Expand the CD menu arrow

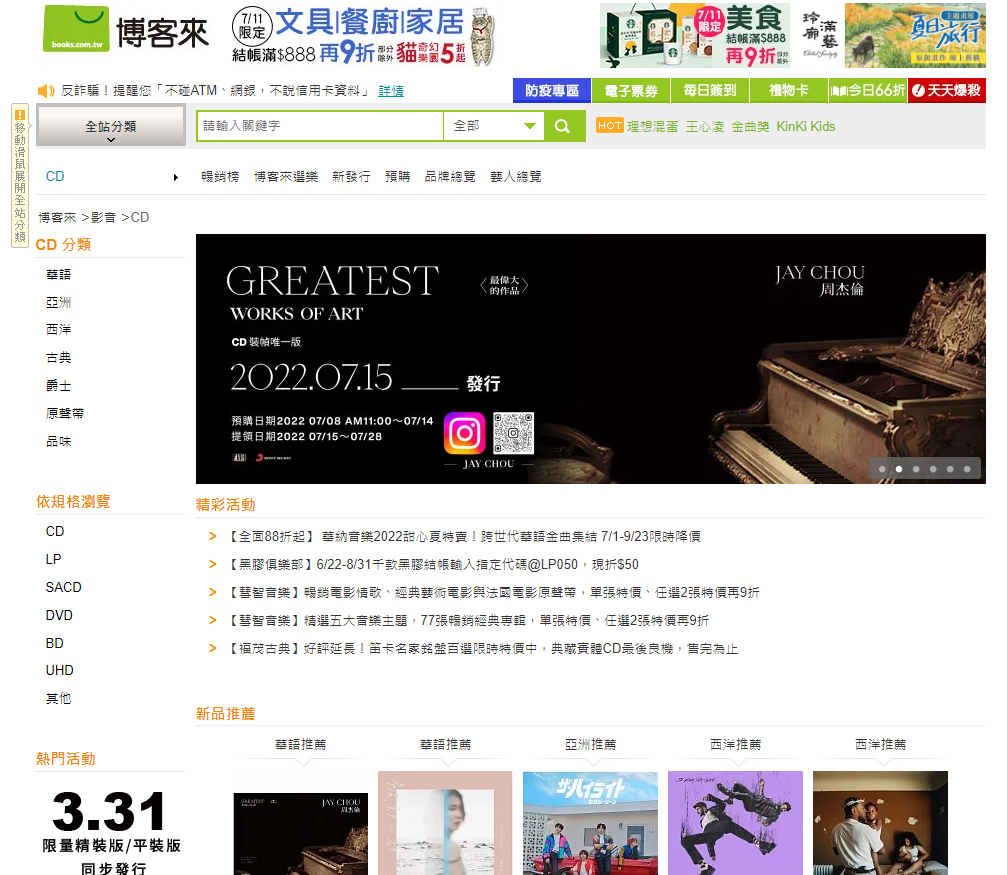[x=176, y=177]
